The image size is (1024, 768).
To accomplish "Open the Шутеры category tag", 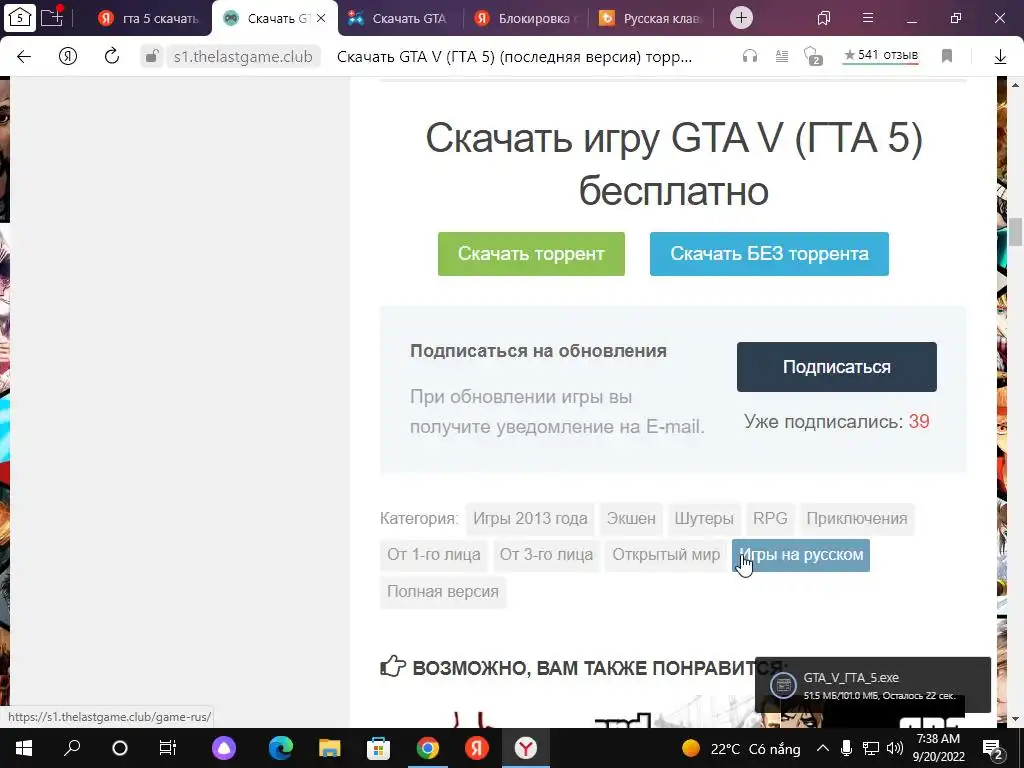I will [x=703, y=519].
